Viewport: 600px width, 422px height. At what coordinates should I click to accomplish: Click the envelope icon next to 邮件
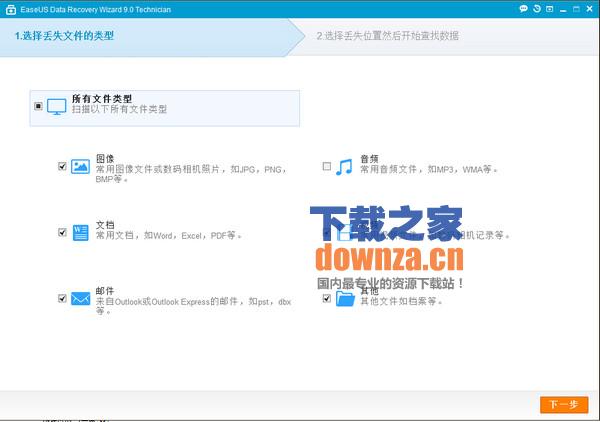(80, 298)
